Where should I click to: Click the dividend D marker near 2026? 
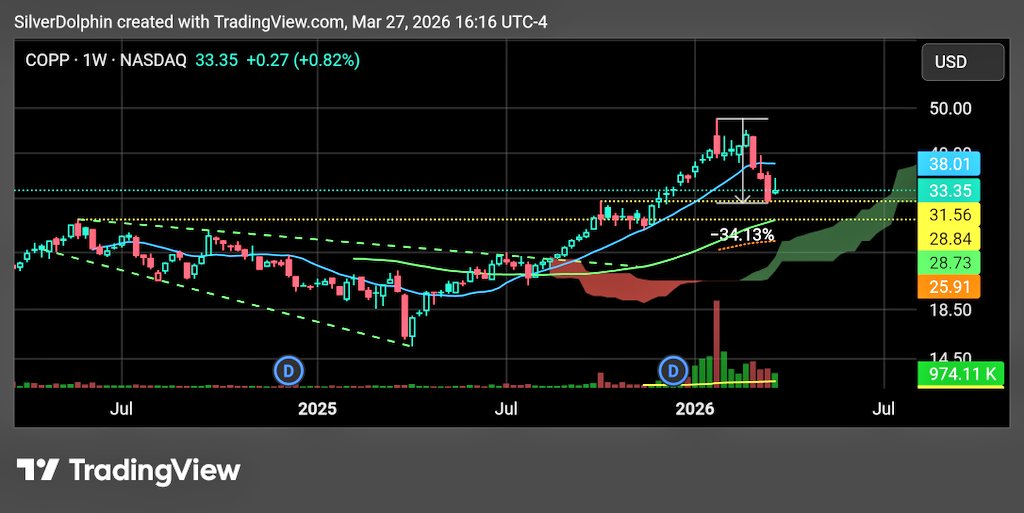[x=673, y=371]
